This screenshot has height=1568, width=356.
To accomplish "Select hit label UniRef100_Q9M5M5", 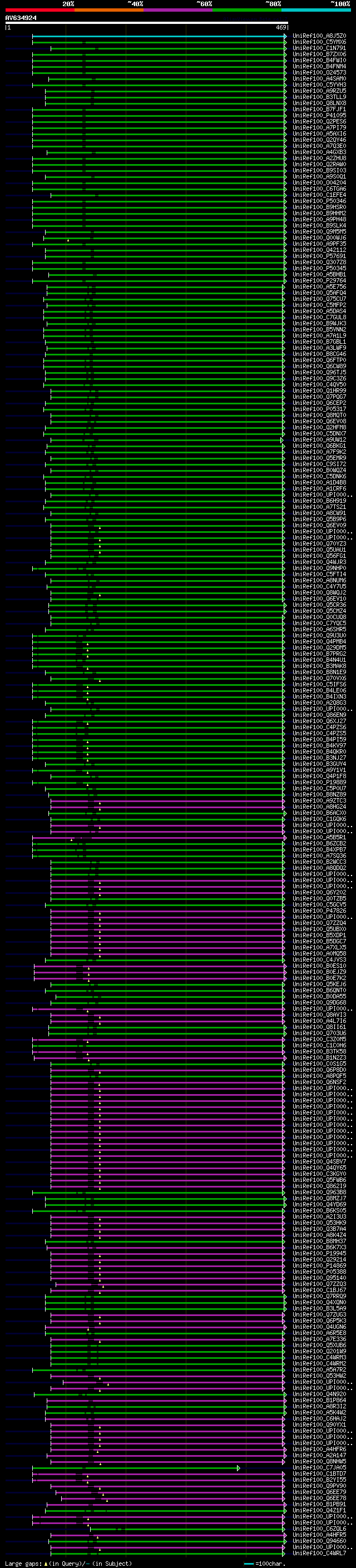I will point(319,231).
